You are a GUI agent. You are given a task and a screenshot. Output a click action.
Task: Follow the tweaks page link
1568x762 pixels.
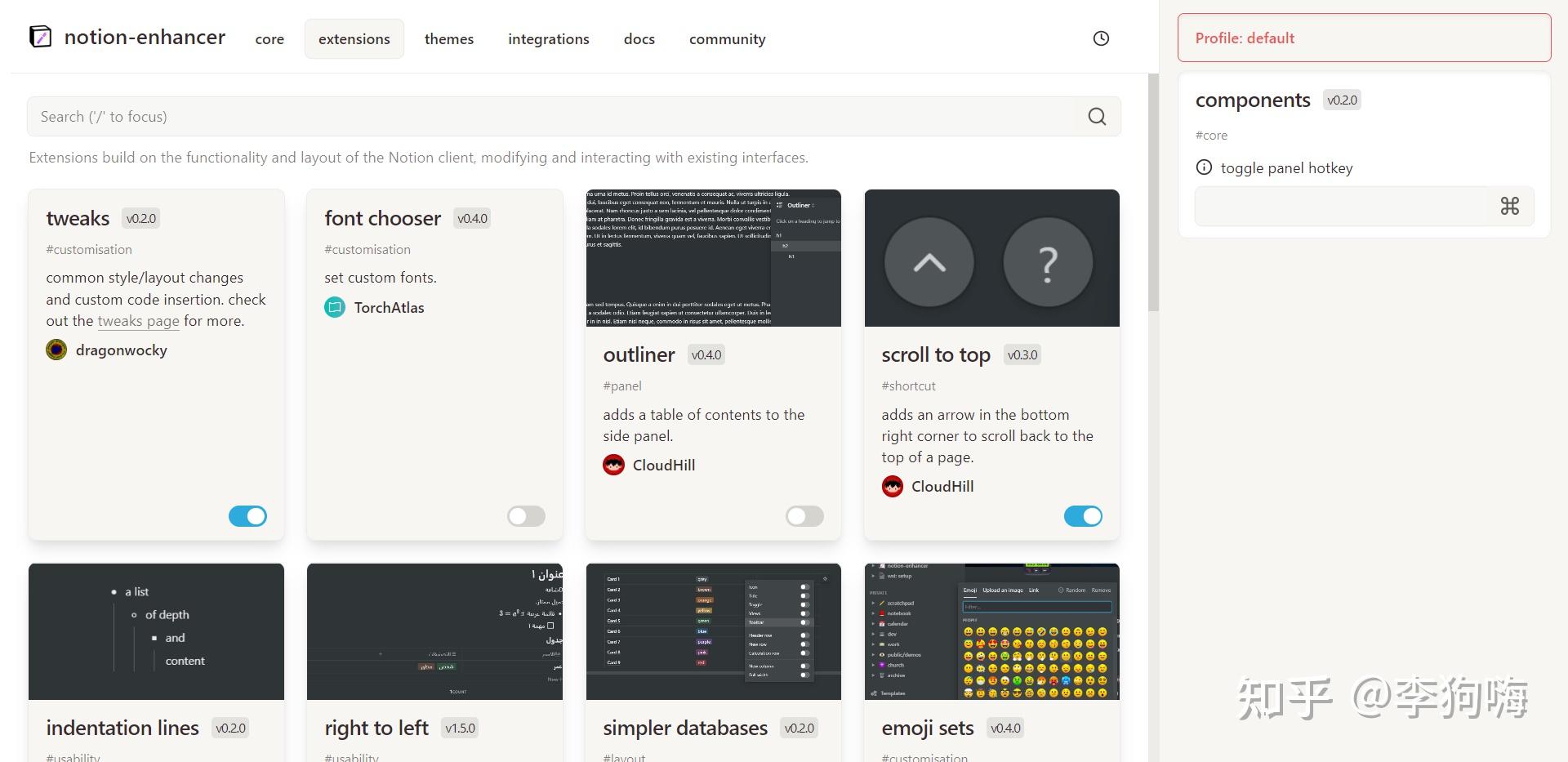point(138,321)
